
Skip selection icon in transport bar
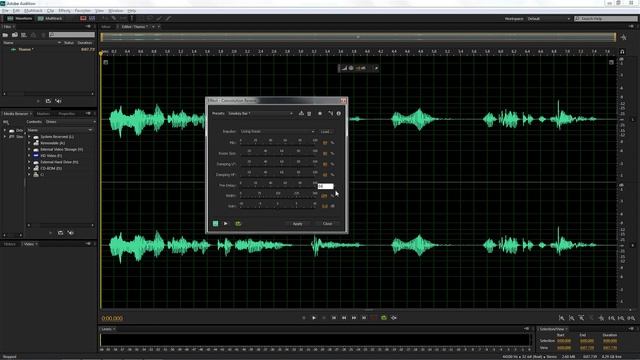click(394, 318)
